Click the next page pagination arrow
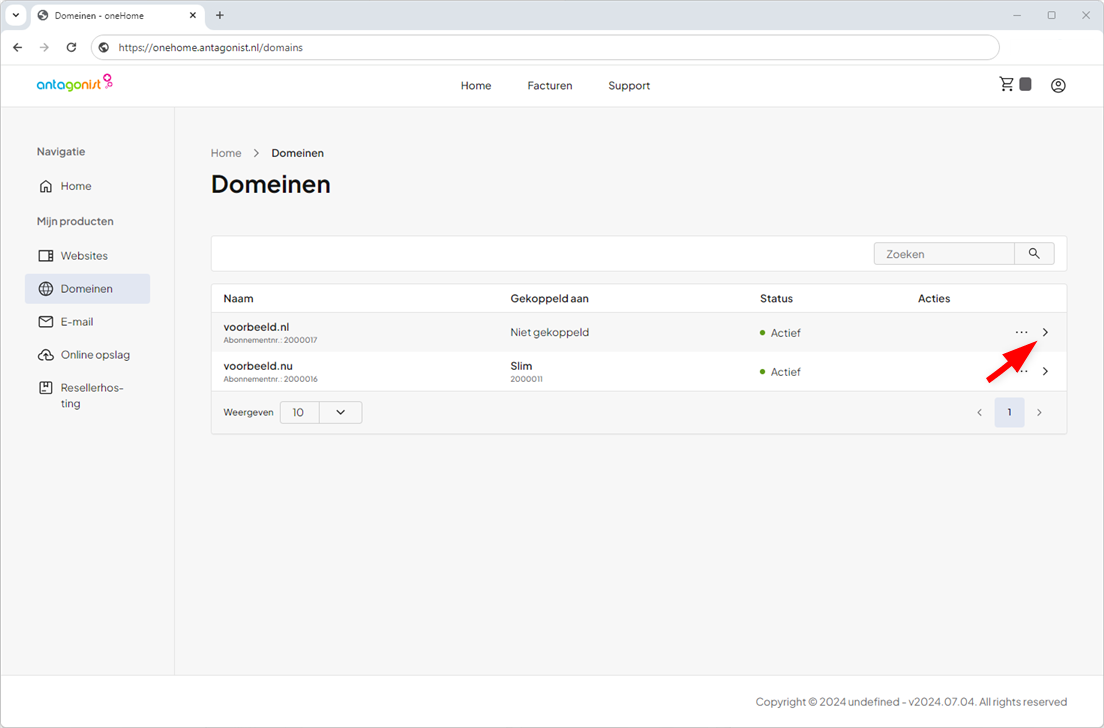This screenshot has height=728, width=1104. [1039, 413]
